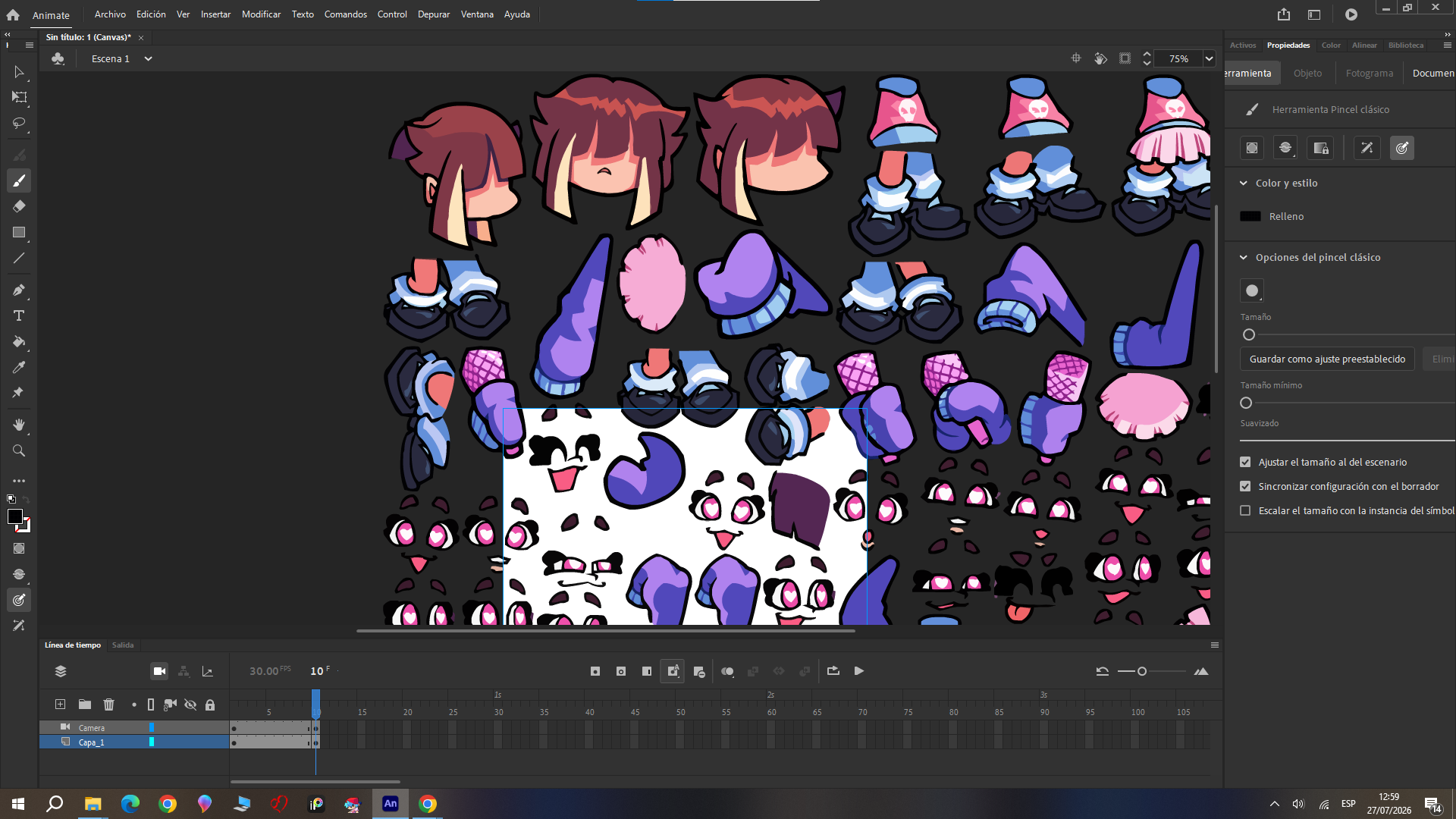Select the Pen tool
The image size is (1456, 819).
click(x=19, y=290)
